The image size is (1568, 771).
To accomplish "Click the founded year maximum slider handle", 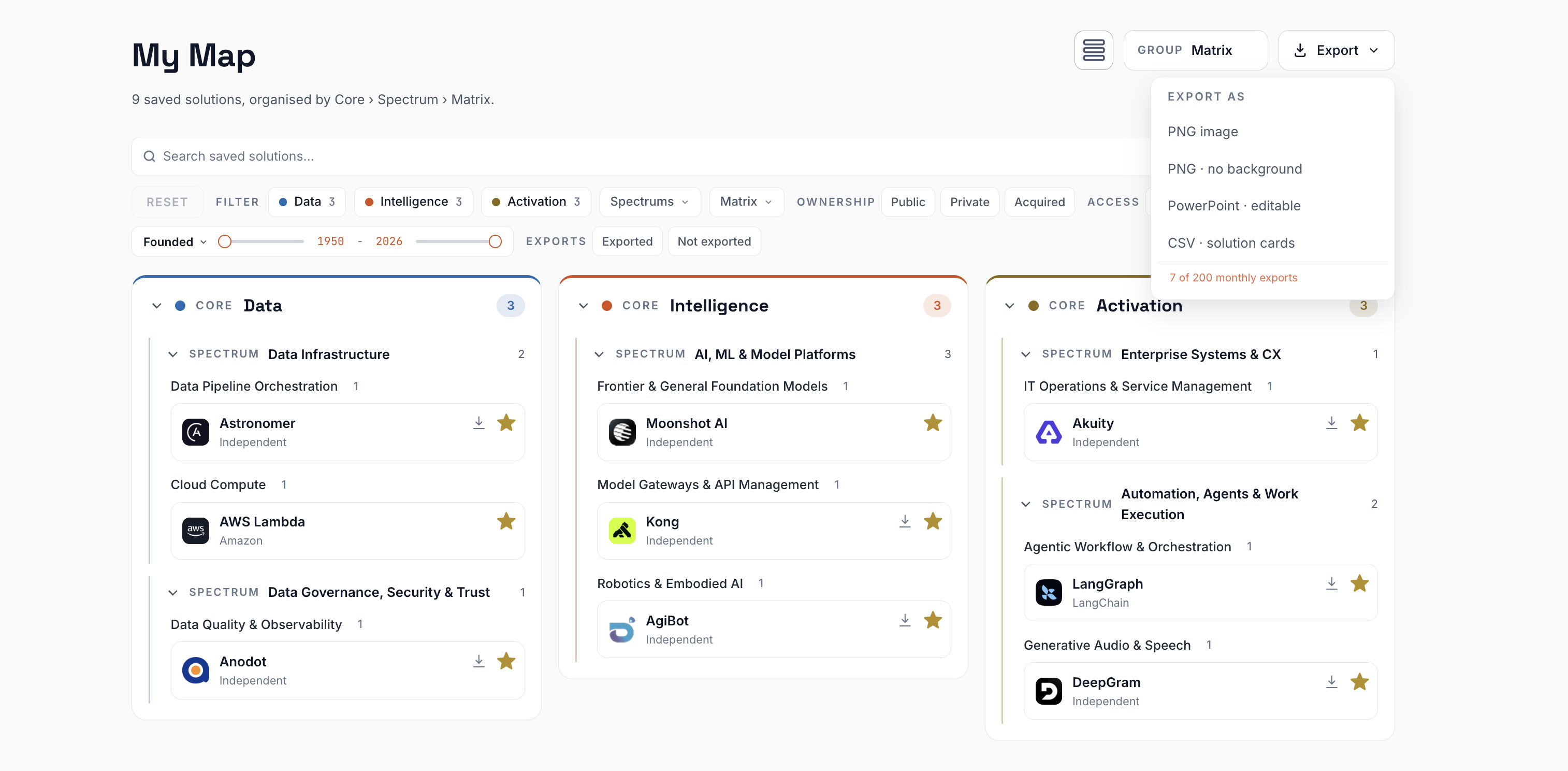I will coord(496,242).
